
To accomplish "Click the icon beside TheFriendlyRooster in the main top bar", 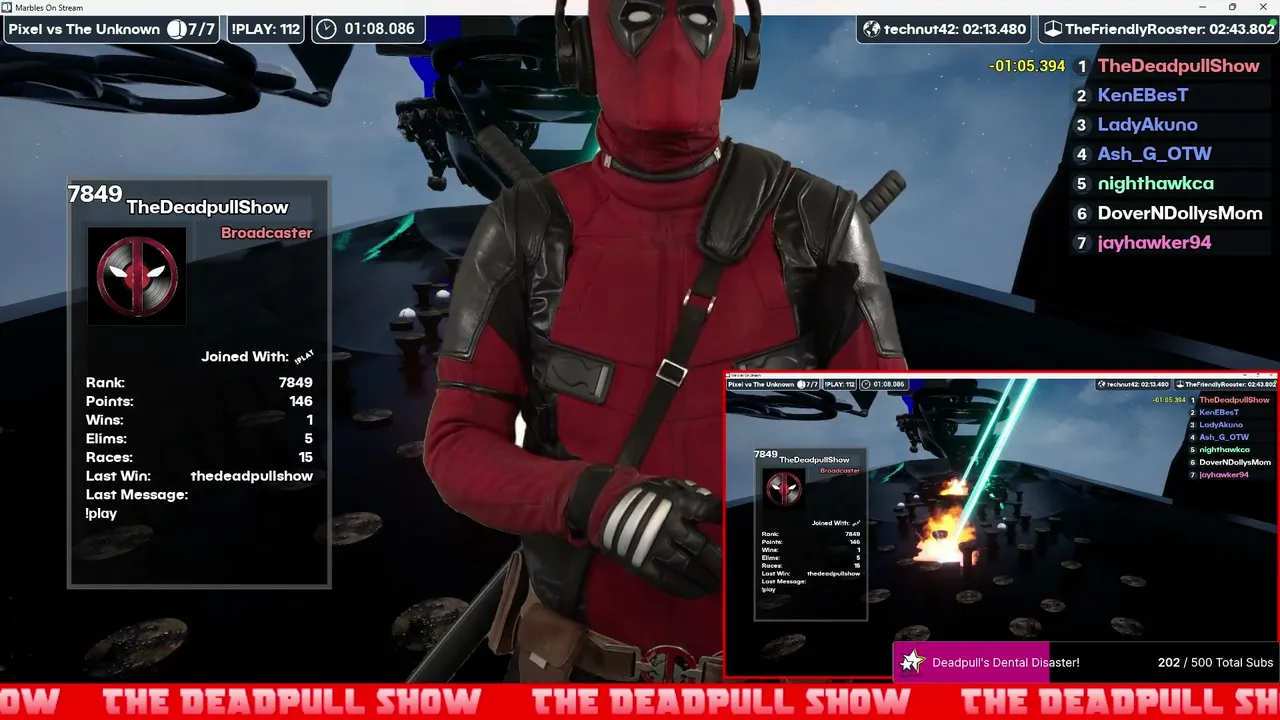I will coord(1052,29).
